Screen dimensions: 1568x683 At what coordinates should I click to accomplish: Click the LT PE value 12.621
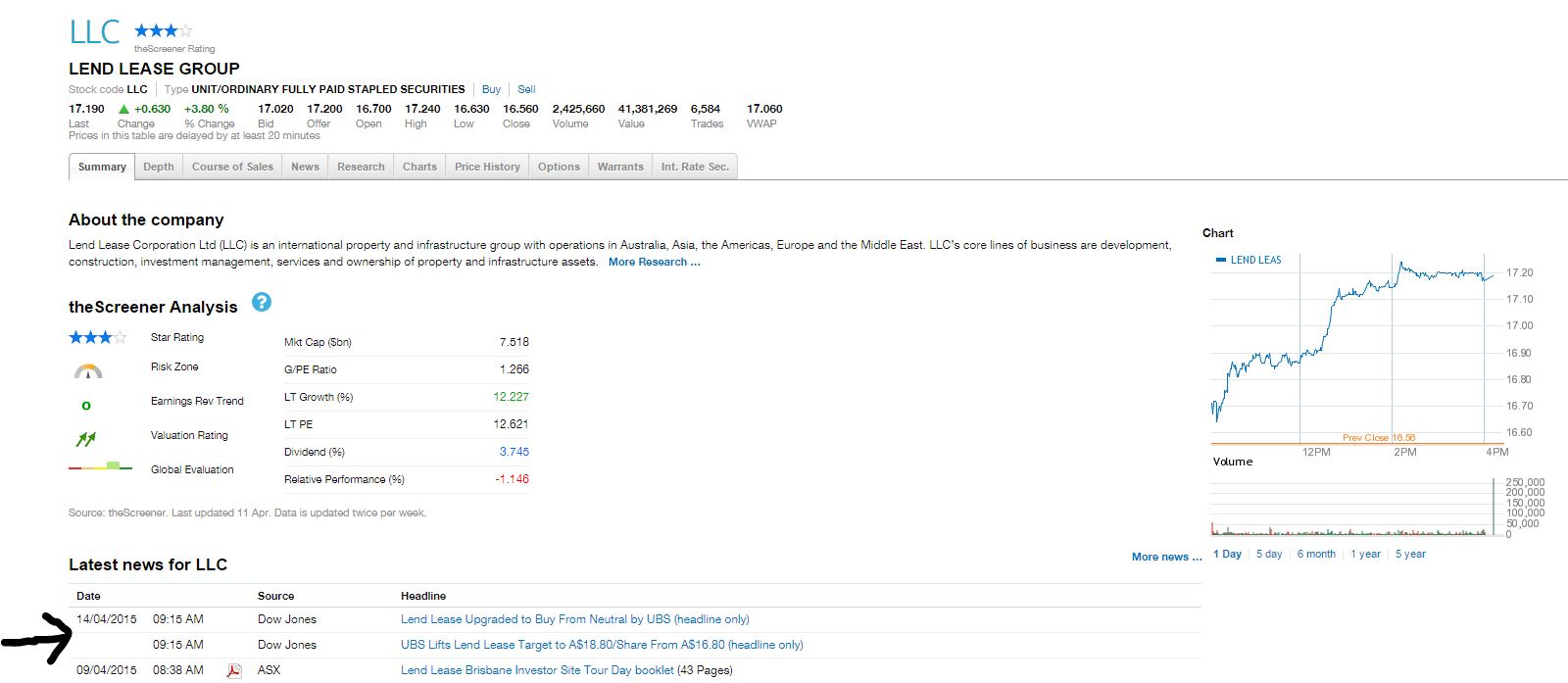click(511, 424)
